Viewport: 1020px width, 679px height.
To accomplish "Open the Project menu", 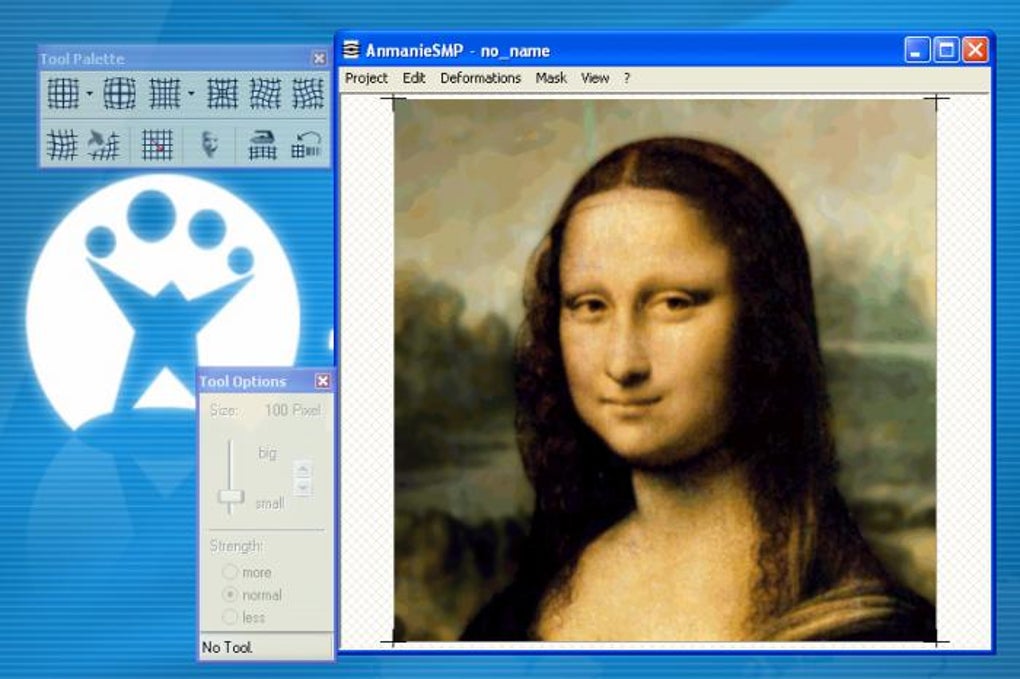I will [366, 78].
